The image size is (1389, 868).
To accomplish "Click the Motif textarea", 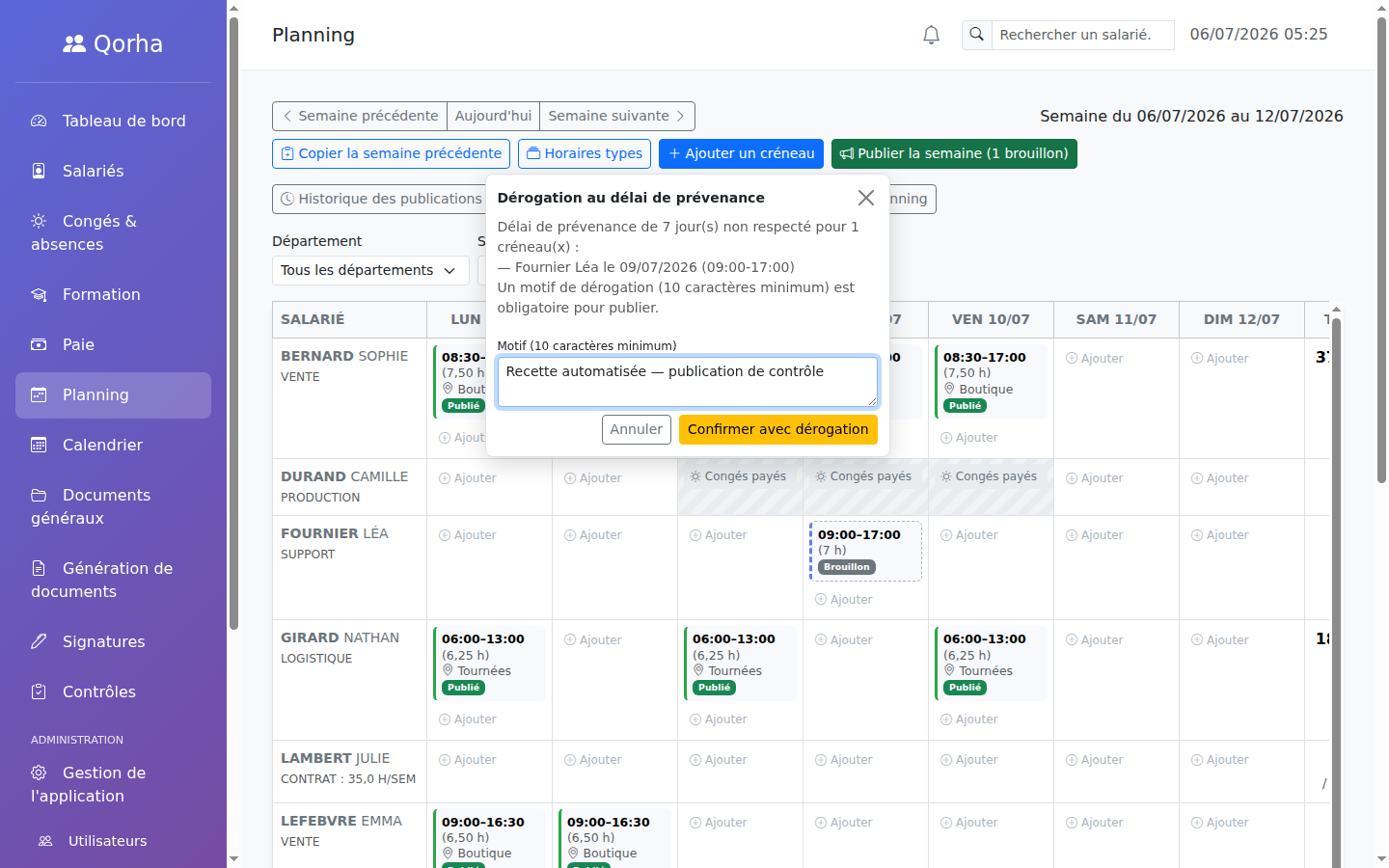I will pos(688,382).
